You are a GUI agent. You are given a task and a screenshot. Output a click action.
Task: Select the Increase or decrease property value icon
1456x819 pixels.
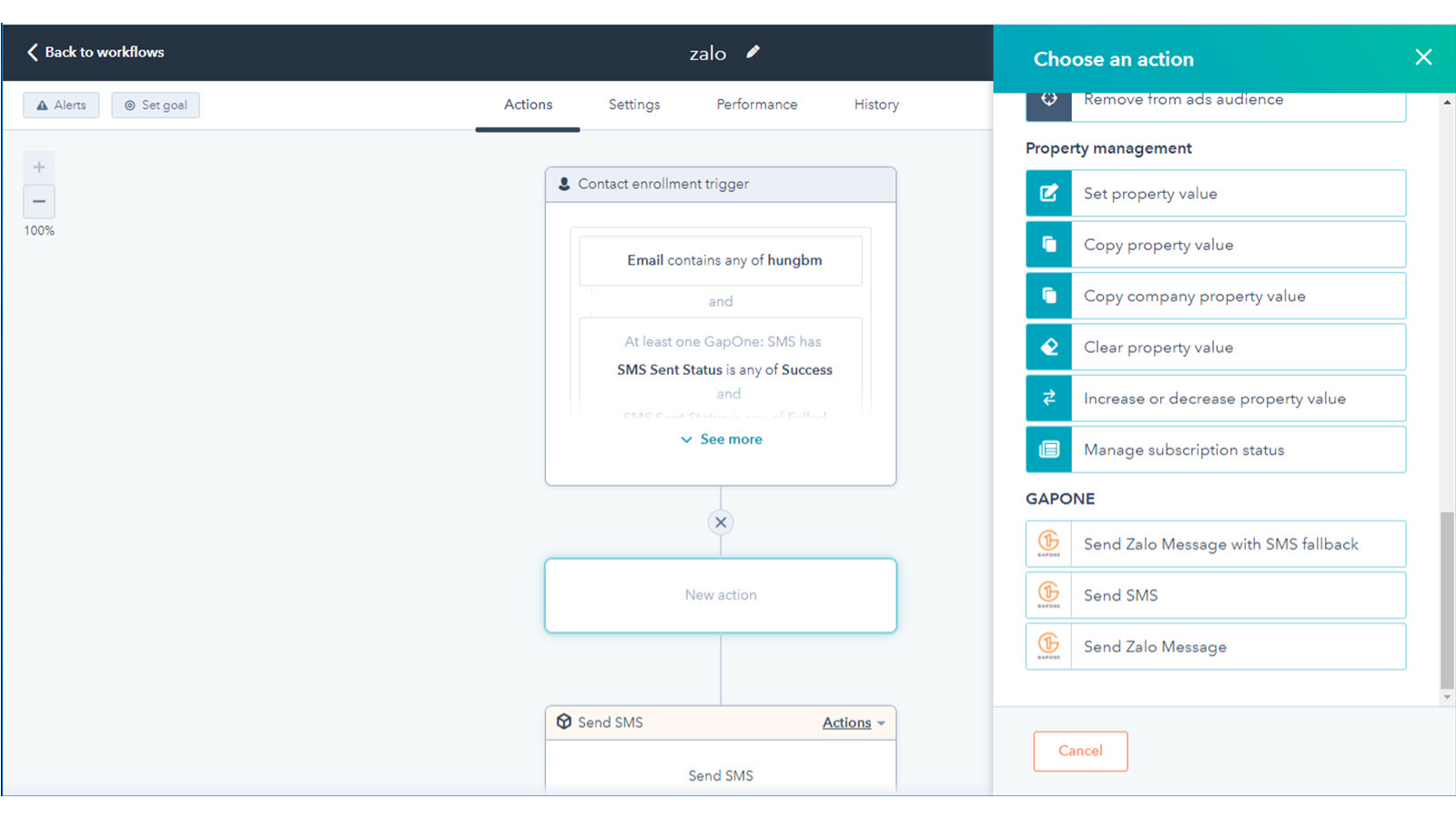point(1048,398)
